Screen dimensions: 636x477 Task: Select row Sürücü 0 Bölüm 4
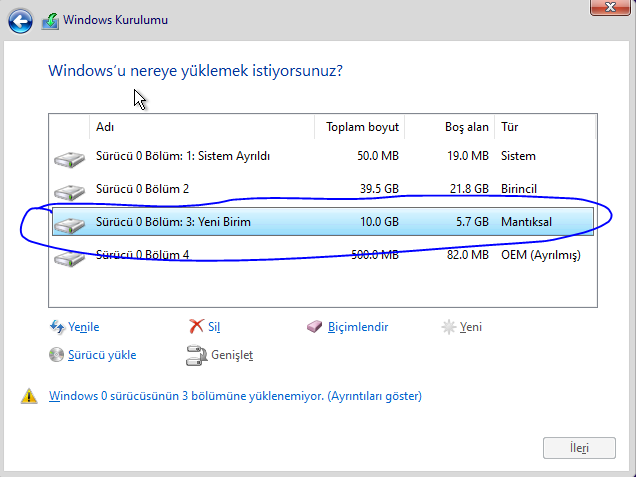pos(323,255)
